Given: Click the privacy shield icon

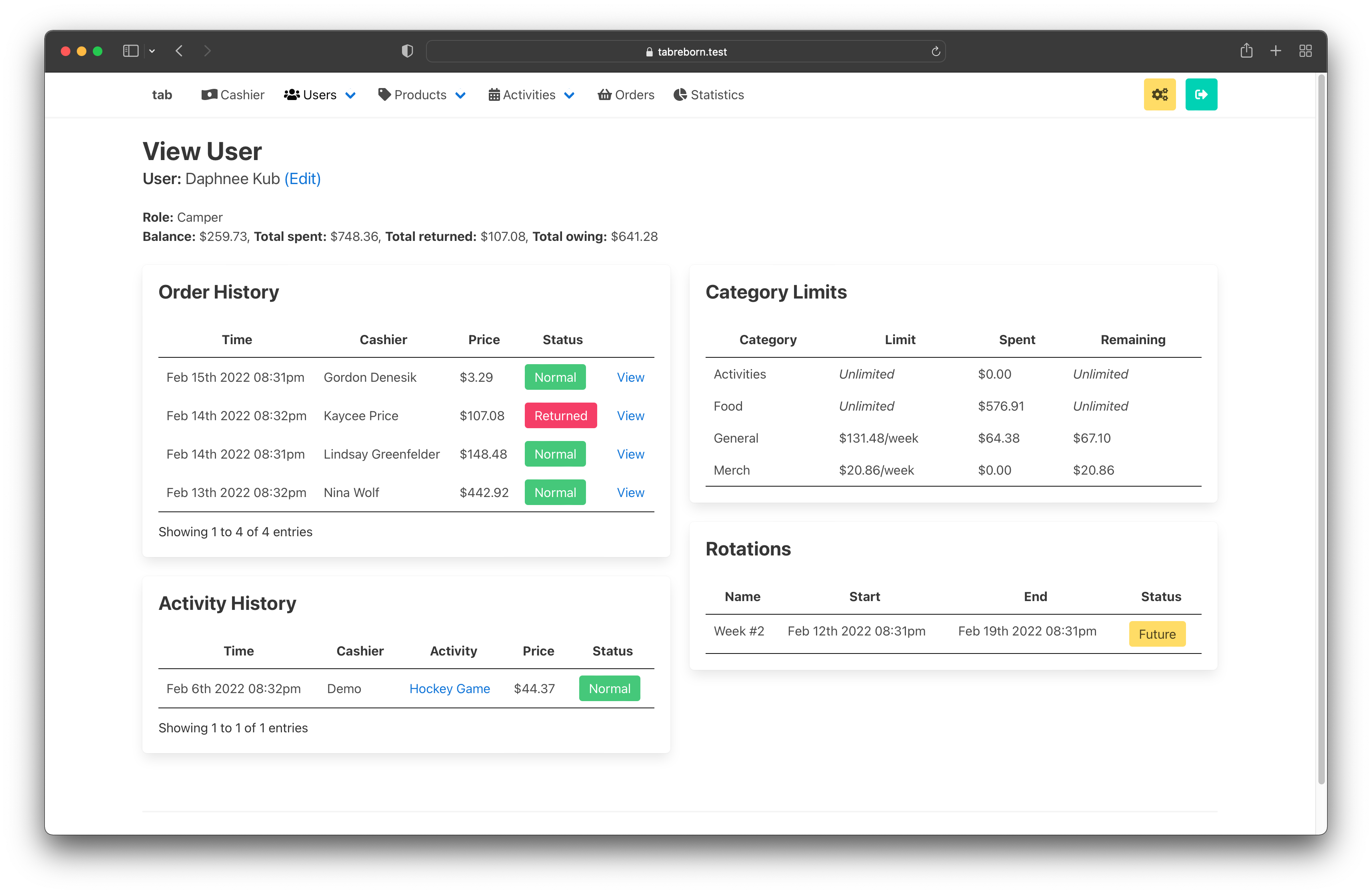Looking at the screenshot, I should pyautogui.click(x=407, y=51).
